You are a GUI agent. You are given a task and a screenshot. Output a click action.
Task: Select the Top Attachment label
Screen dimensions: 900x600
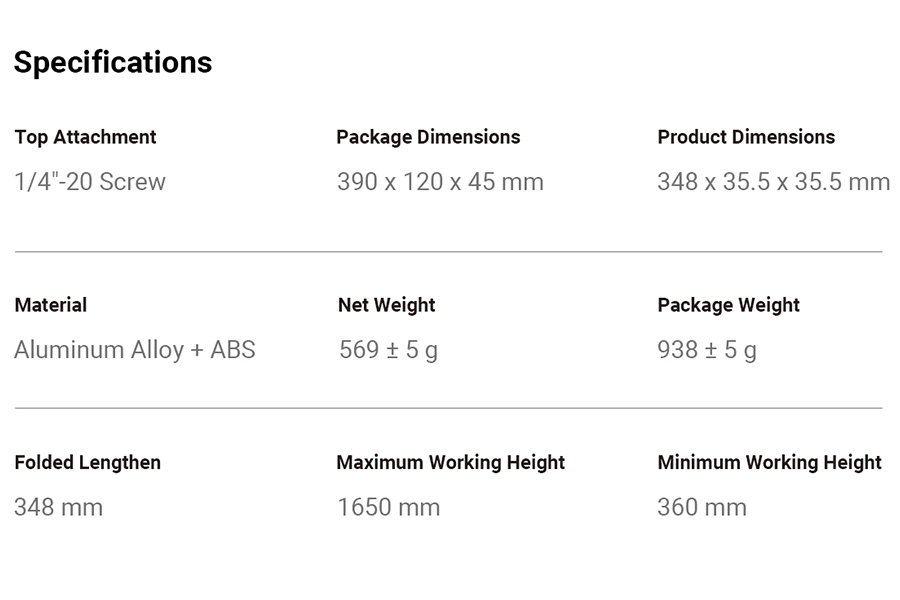click(x=86, y=137)
